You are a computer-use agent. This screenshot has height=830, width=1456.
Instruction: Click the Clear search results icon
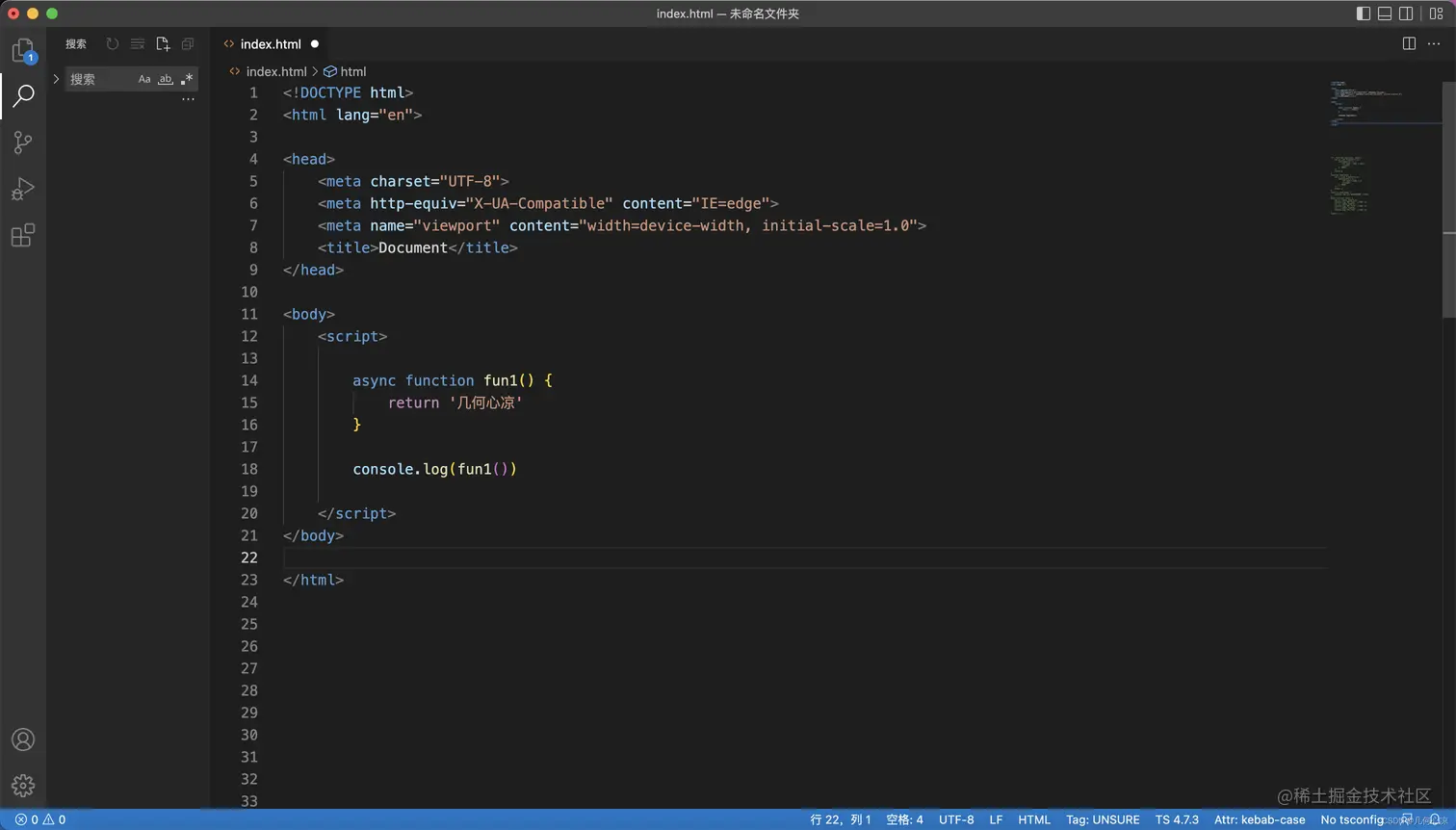[x=138, y=43]
